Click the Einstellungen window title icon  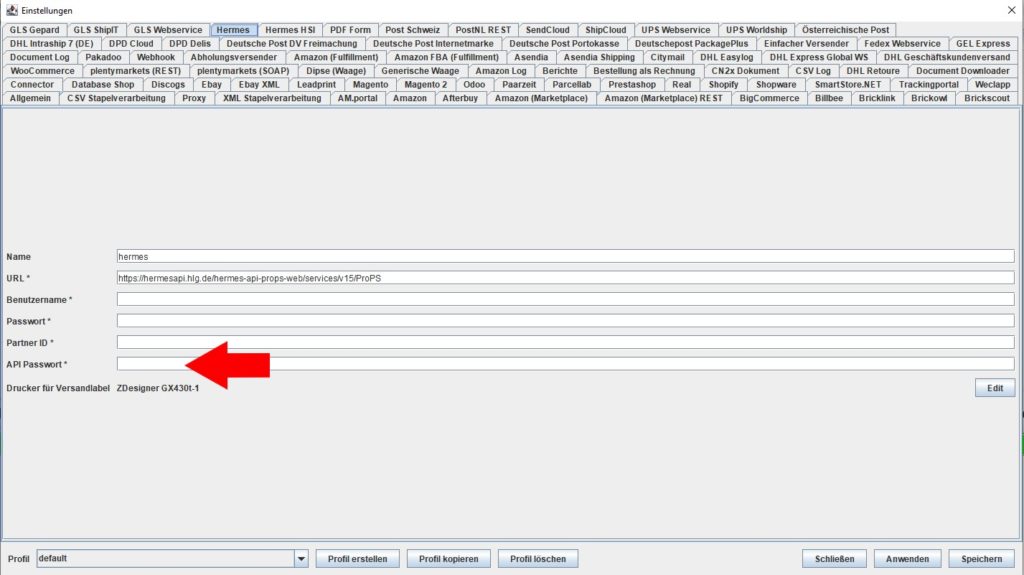point(11,10)
